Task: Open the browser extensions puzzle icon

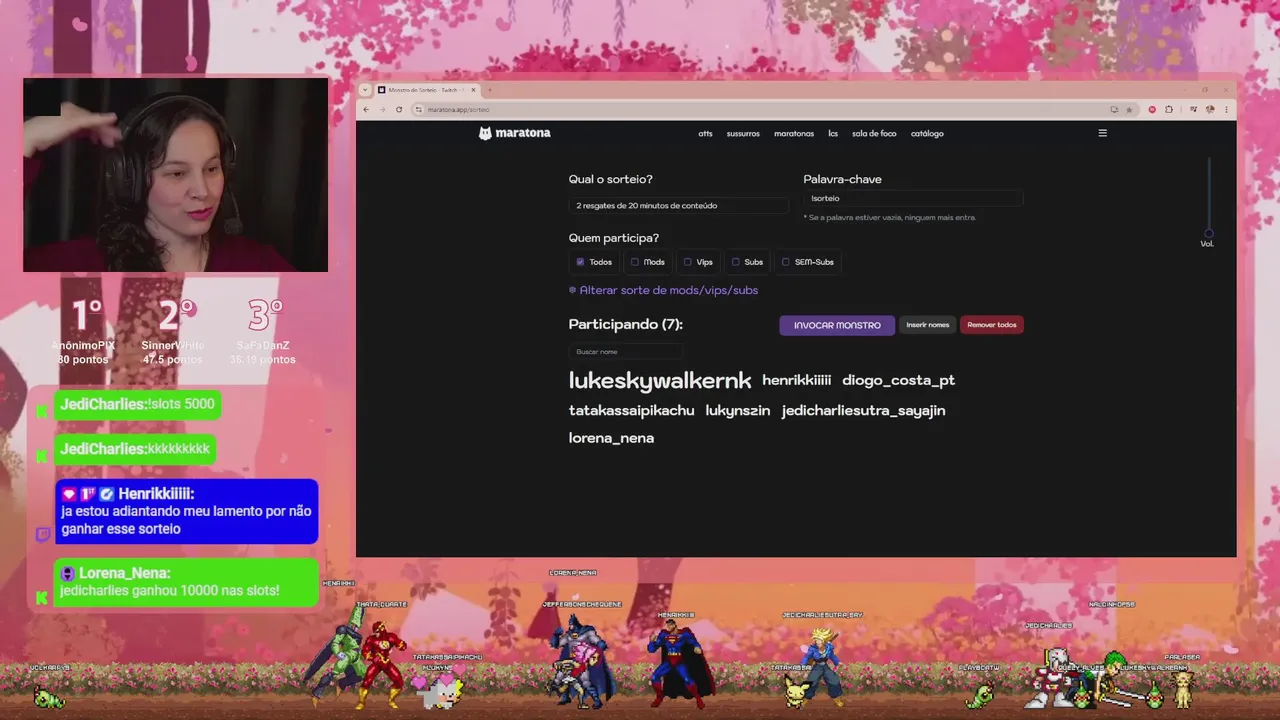Action: click(1169, 109)
